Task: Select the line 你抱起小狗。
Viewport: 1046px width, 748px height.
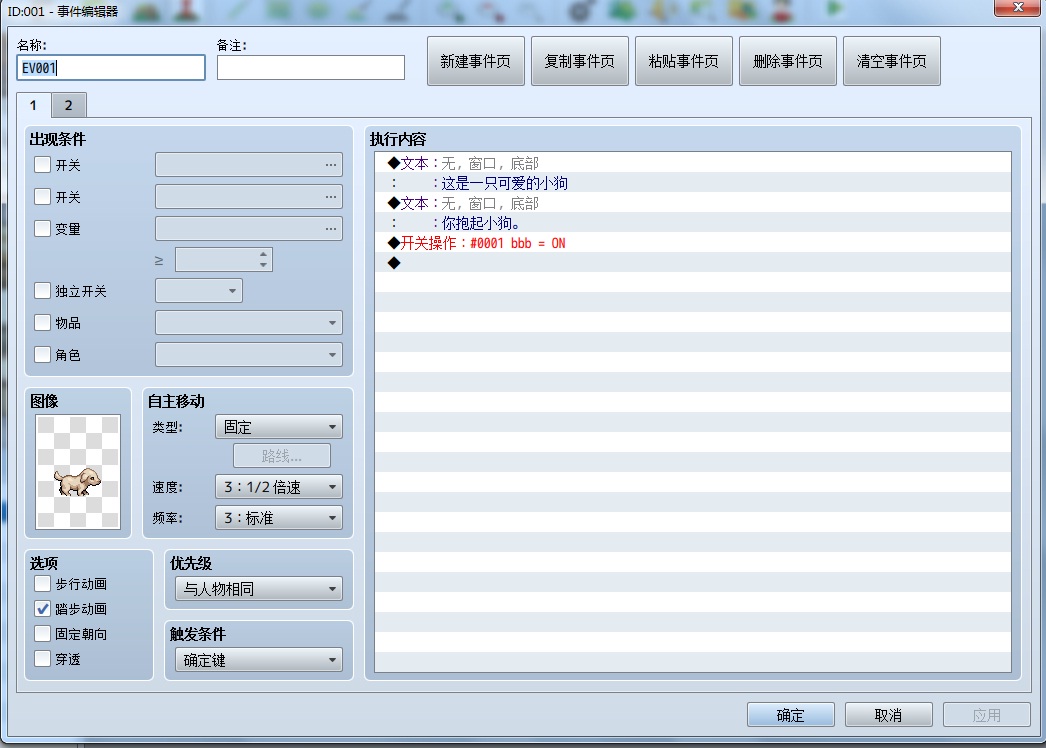Action: (x=693, y=223)
